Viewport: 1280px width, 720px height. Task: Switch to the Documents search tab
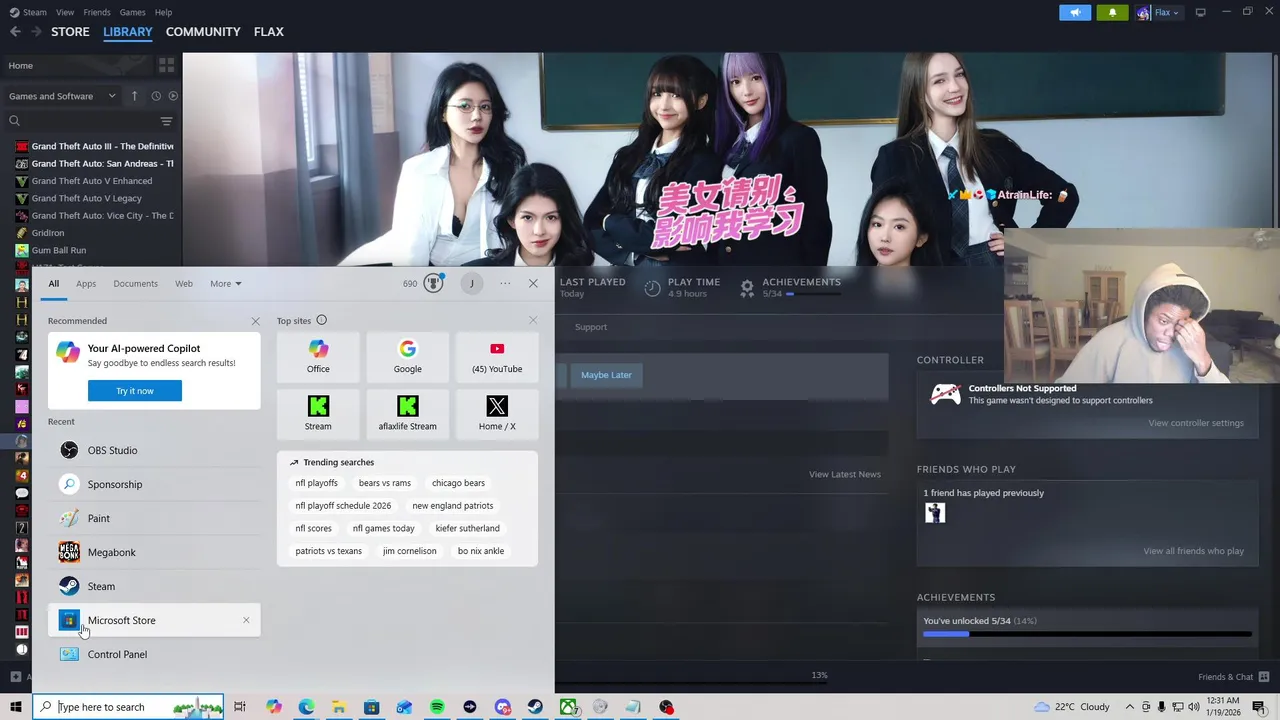pyautogui.click(x=135, y=283)
